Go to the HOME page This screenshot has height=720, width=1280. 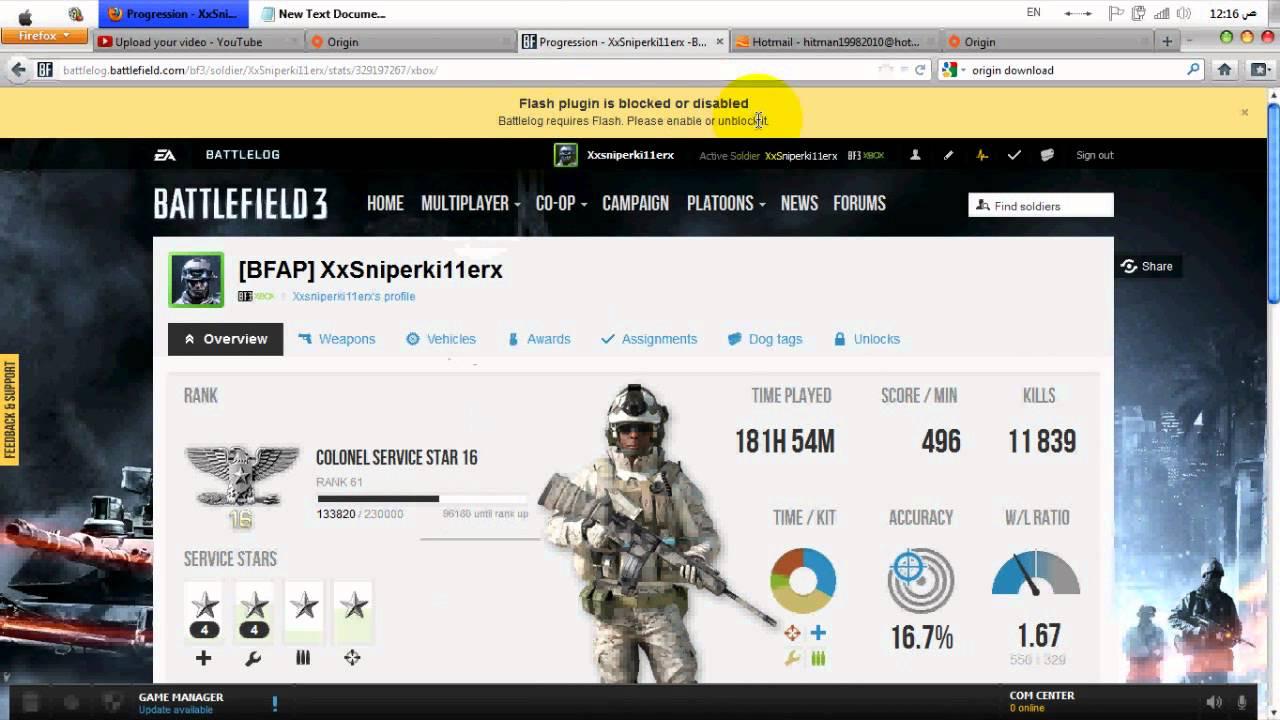[385, 203]
